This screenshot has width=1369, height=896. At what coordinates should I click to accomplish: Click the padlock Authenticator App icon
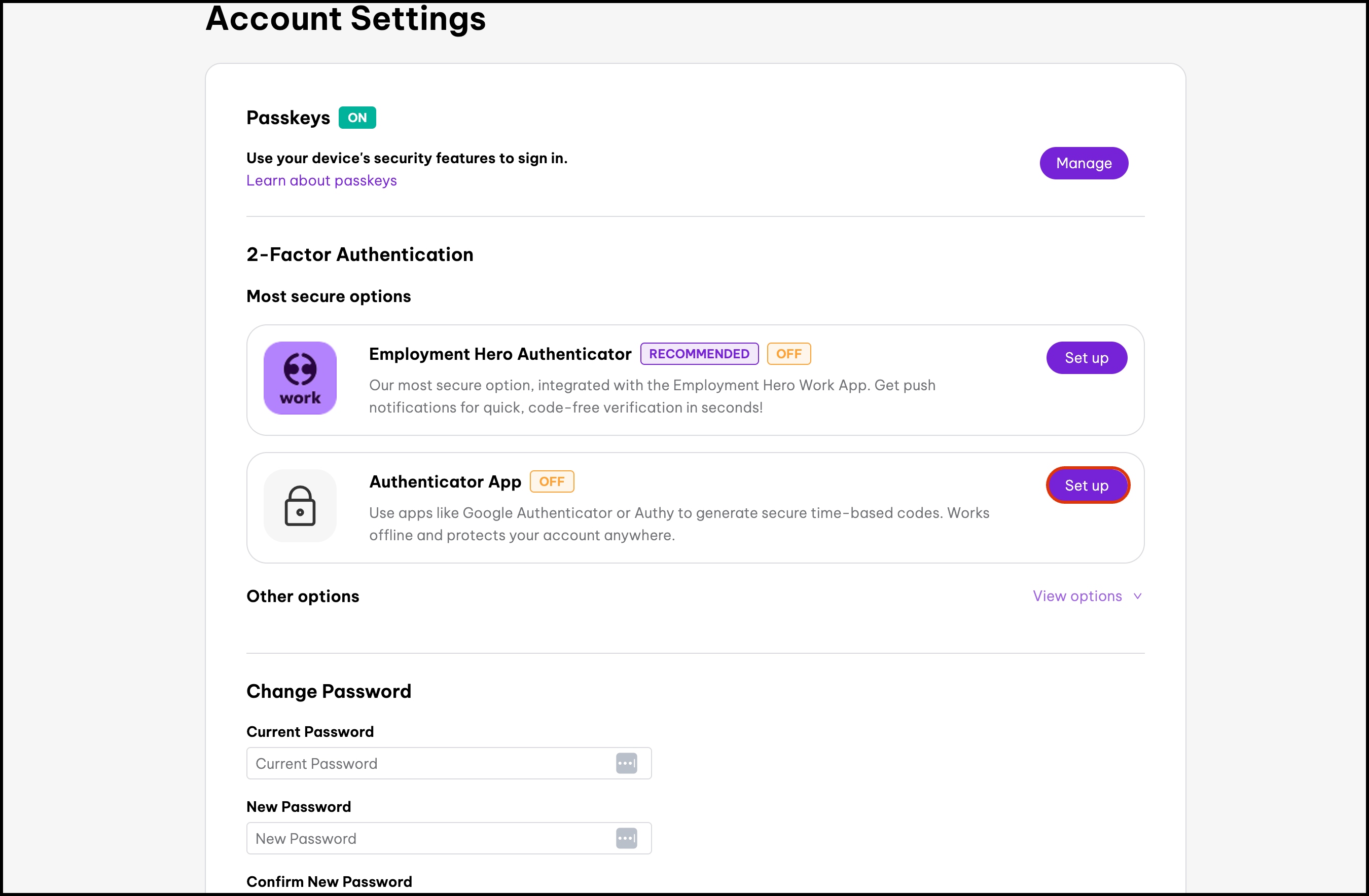click(300, 505)
